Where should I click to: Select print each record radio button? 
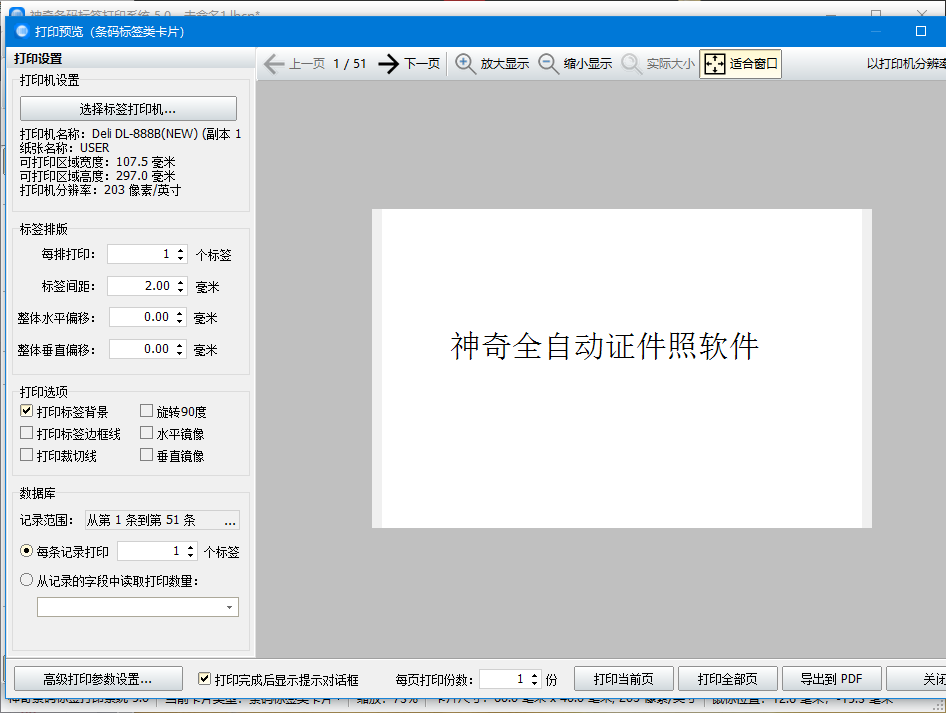click(26, 551)
